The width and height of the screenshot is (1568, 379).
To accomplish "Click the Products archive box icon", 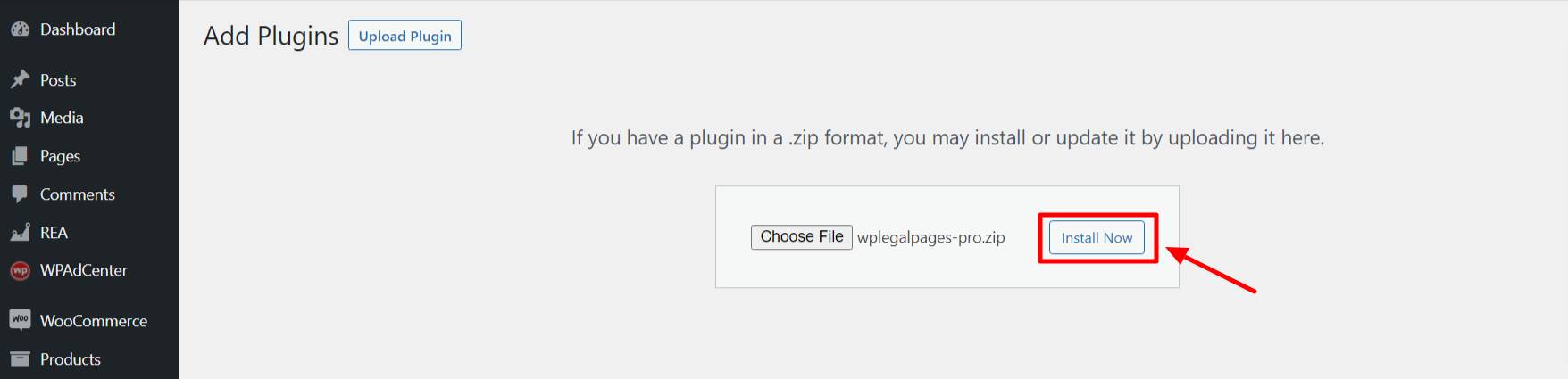I will click(20, 358).
